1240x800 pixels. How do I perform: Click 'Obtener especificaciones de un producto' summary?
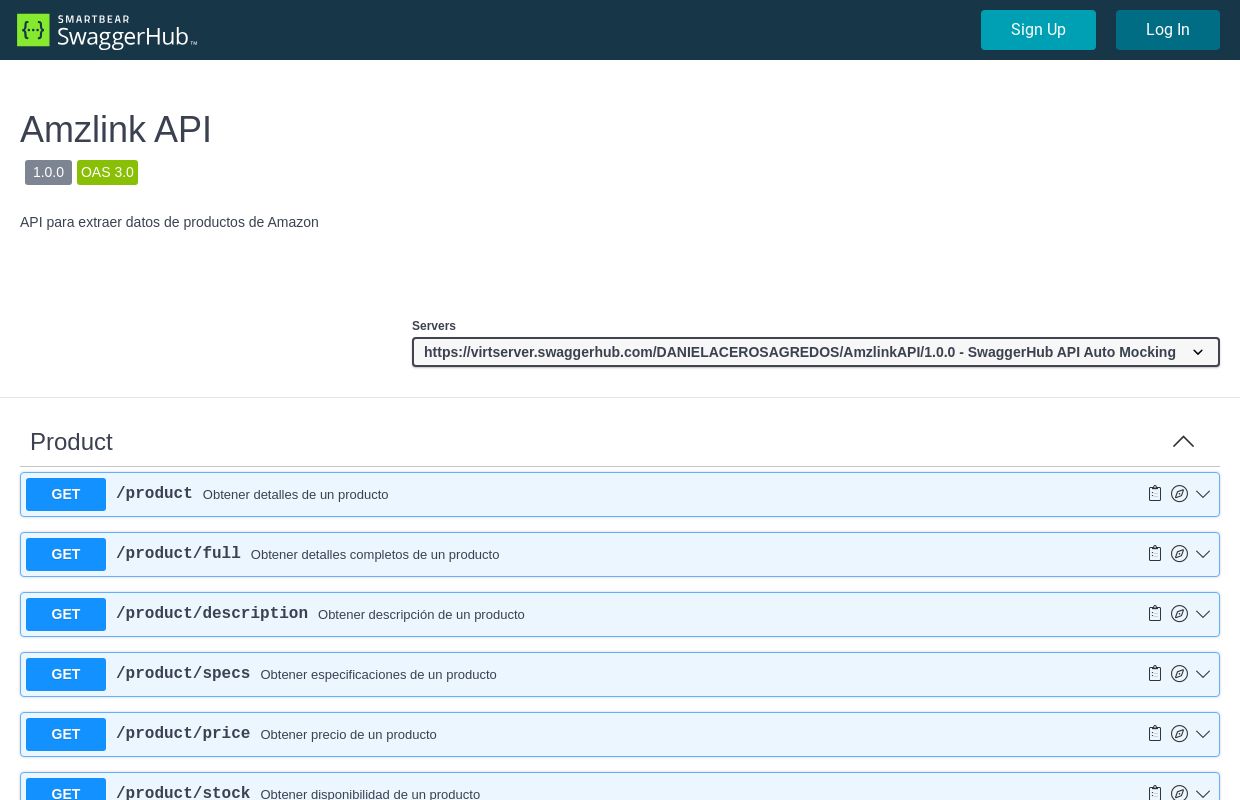pyautogui.click(x=378, y=675)
